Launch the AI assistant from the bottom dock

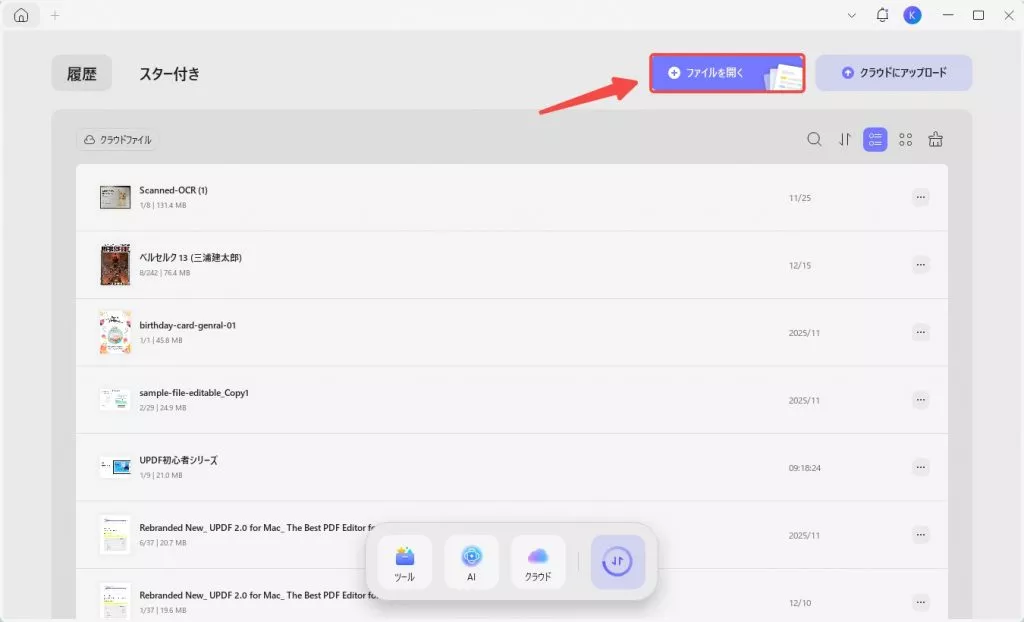(471, 561)
